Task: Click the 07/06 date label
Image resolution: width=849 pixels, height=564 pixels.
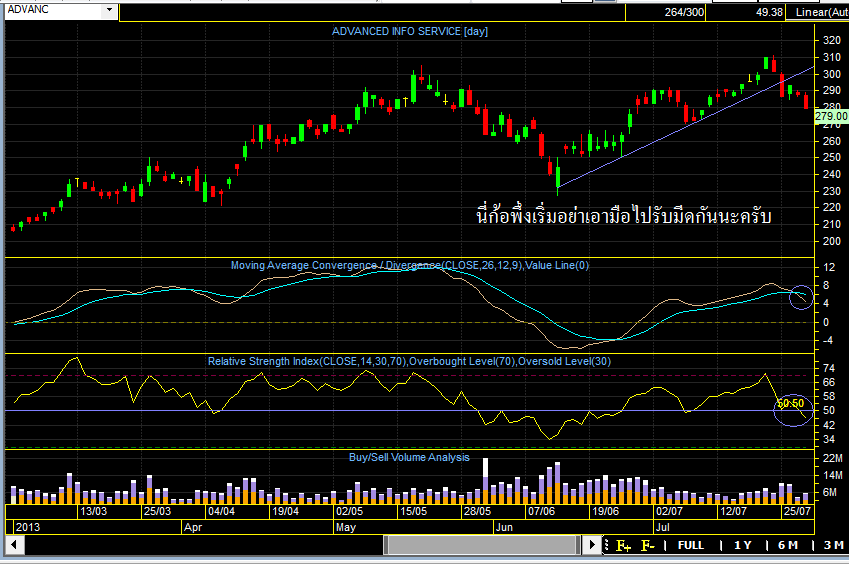Action: pyautogui.click(x=541, y=511)
